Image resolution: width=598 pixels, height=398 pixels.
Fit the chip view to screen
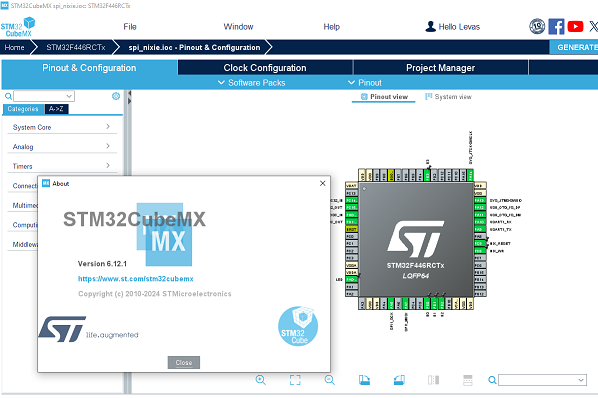tap(295, 380)
